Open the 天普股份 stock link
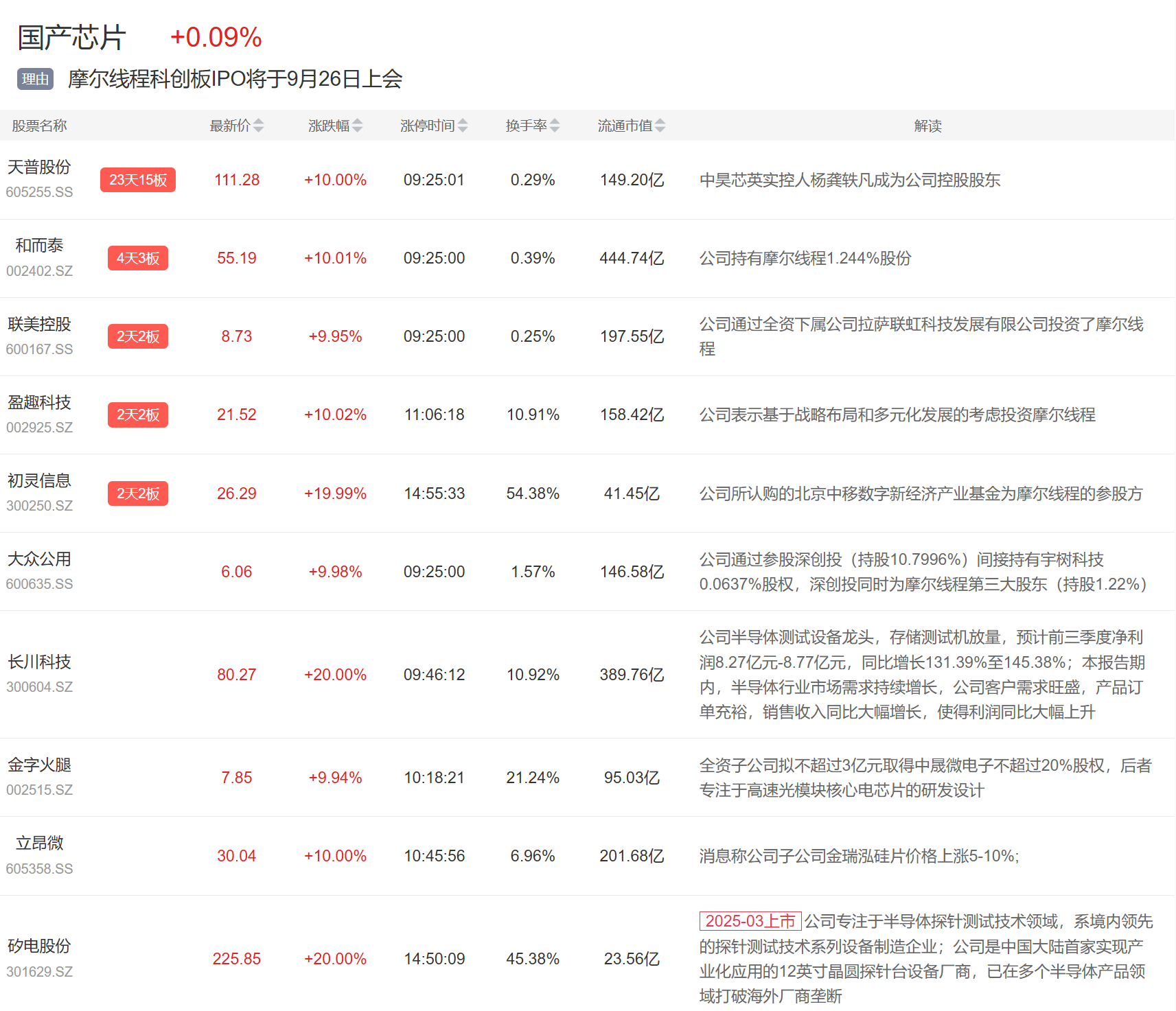This screenshot has width=1176, height=1011. 39,167
